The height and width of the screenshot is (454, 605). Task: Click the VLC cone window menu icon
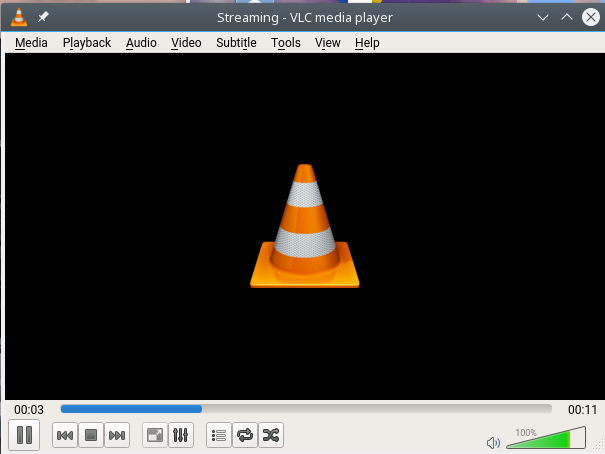19,17
